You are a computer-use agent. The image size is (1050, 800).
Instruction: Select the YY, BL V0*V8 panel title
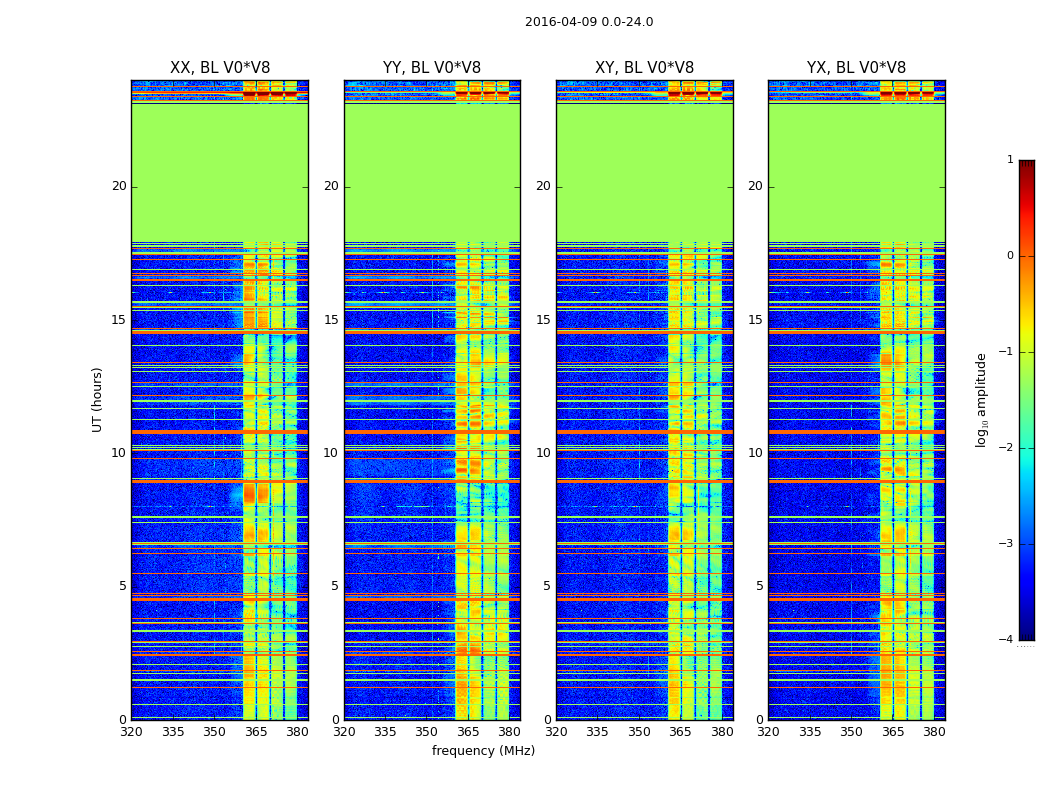[432, 68]
